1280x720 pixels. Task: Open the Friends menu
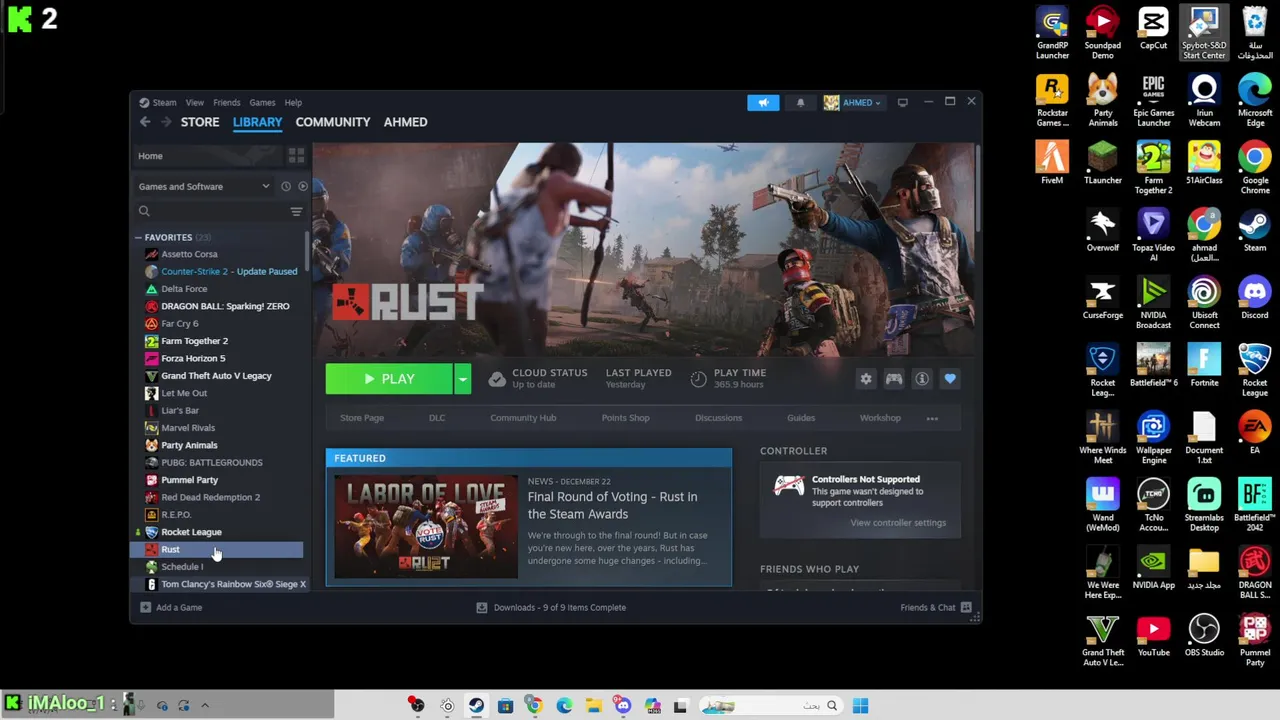[x=226, y=102]
